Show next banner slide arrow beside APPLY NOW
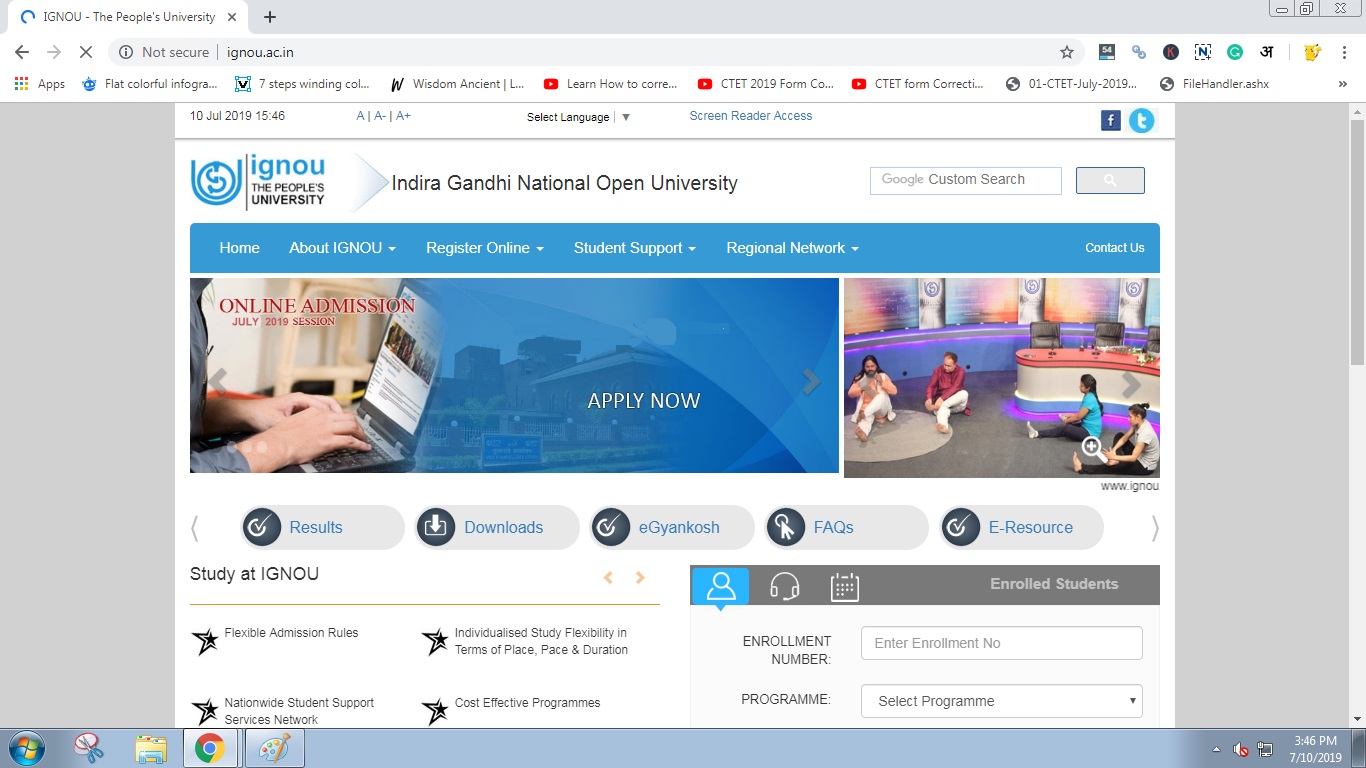 pos(812,381)
